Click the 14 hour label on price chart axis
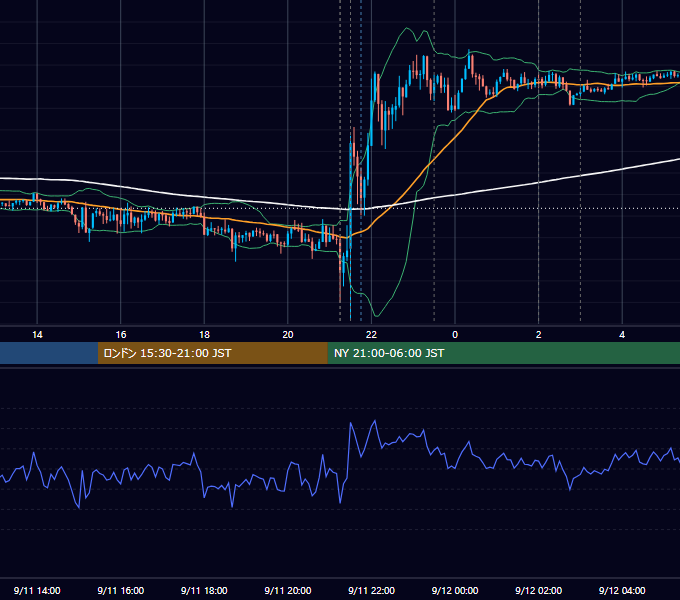This screenshot has width=680, height=600. [x=37, y=335]
